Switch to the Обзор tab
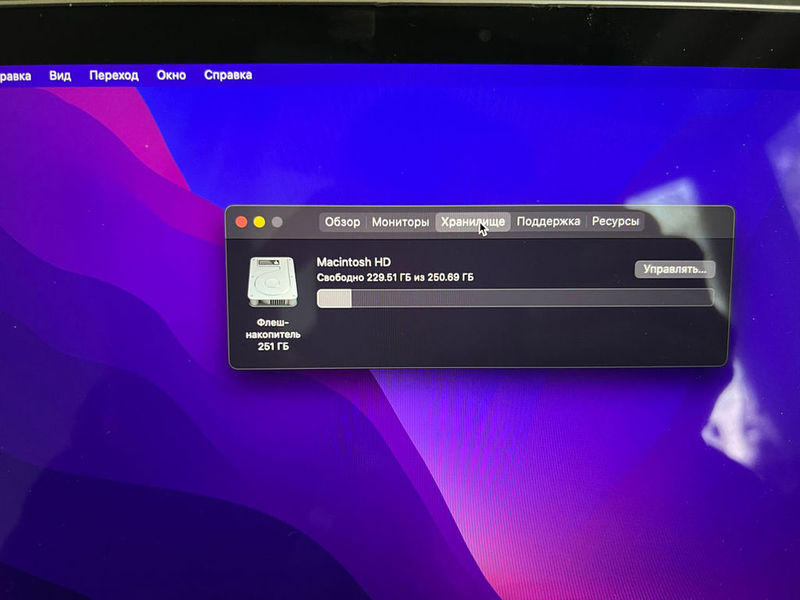This screenshot has height=600, width=800. point(342,222)
